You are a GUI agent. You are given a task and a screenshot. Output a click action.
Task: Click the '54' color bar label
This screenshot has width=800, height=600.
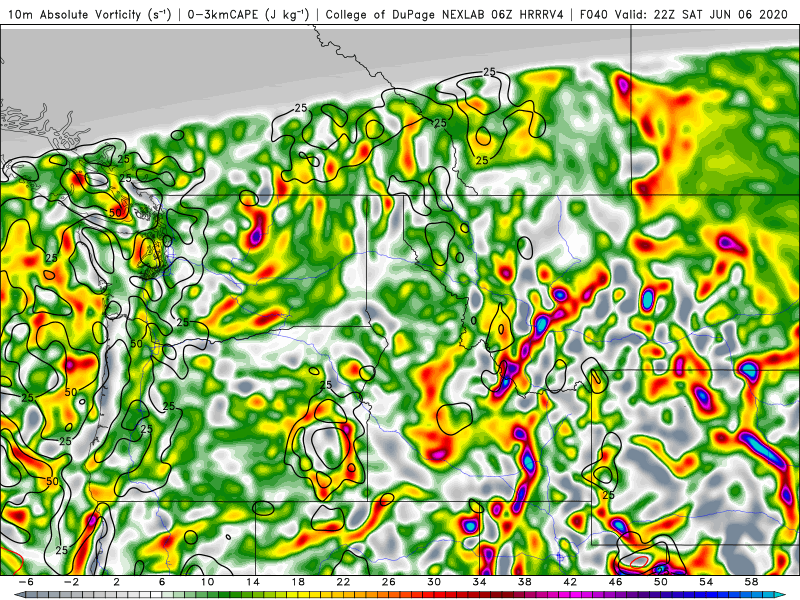click(x=707, y=582)
